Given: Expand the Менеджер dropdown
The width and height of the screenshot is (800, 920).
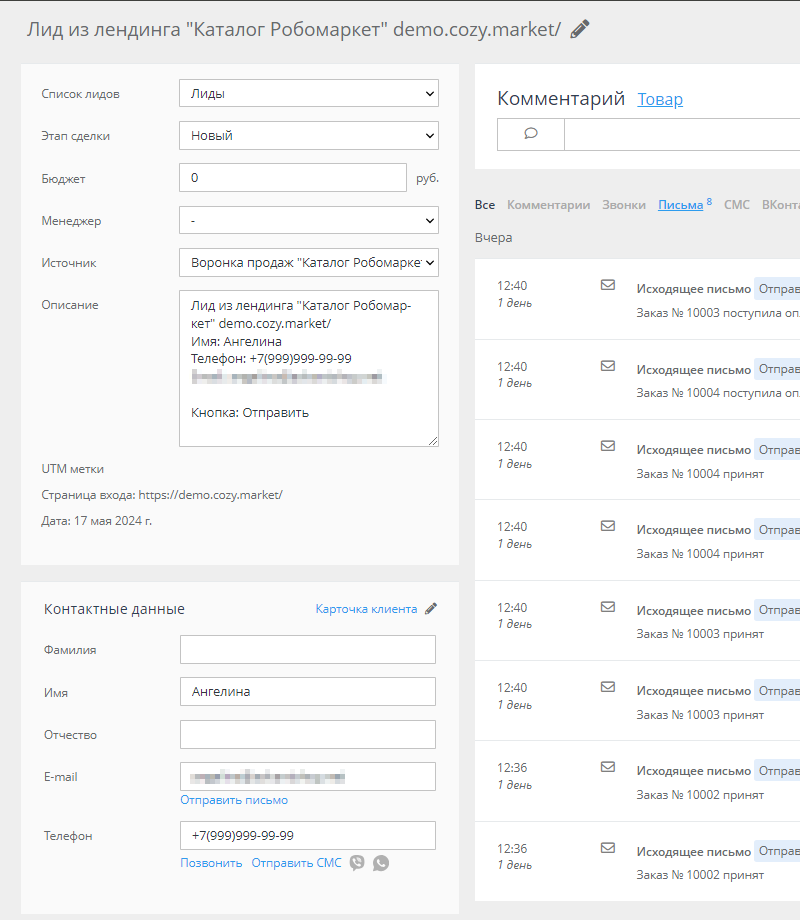Looking at the screenshot, I should click(x=309, y=221).
